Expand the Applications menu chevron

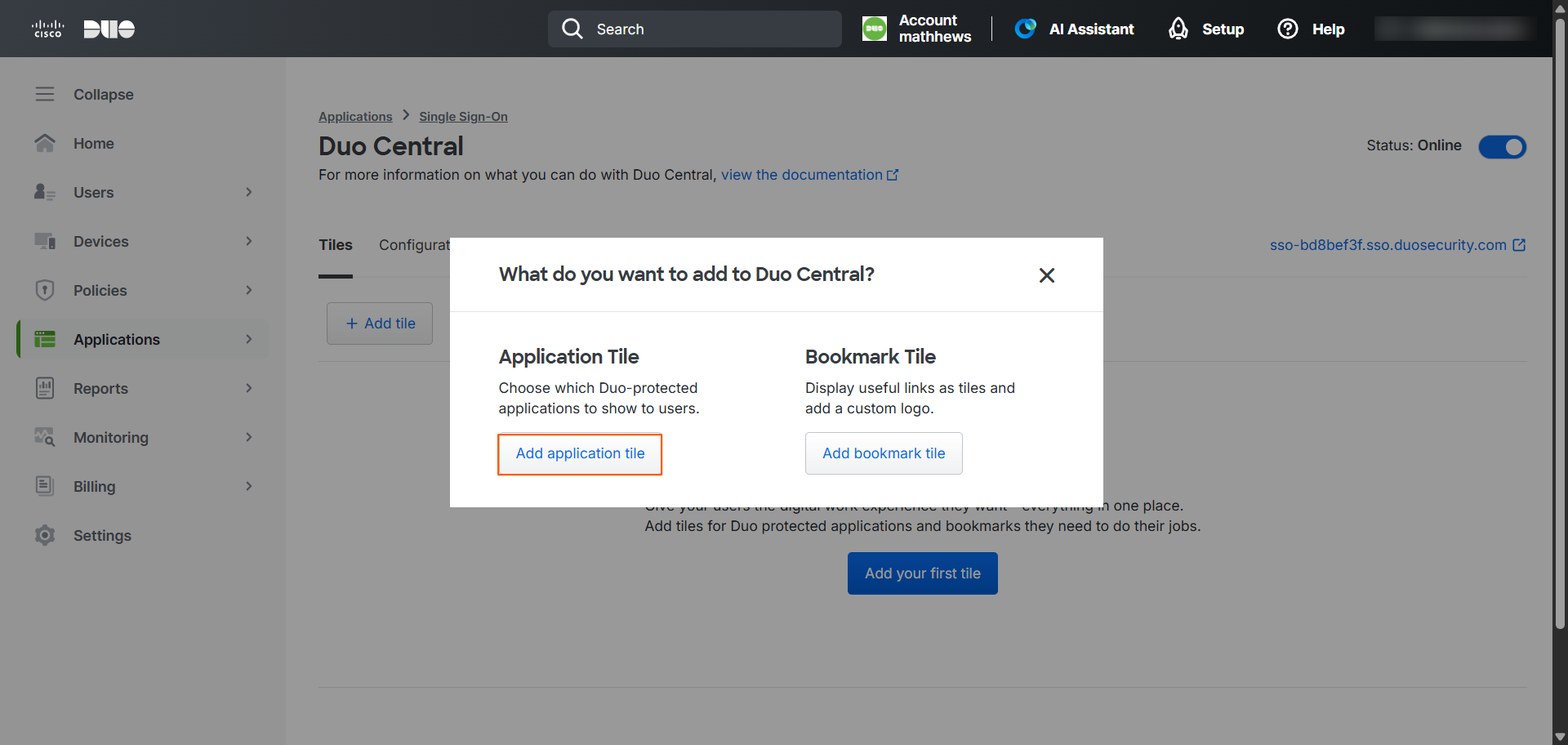[x=249, y=339]
